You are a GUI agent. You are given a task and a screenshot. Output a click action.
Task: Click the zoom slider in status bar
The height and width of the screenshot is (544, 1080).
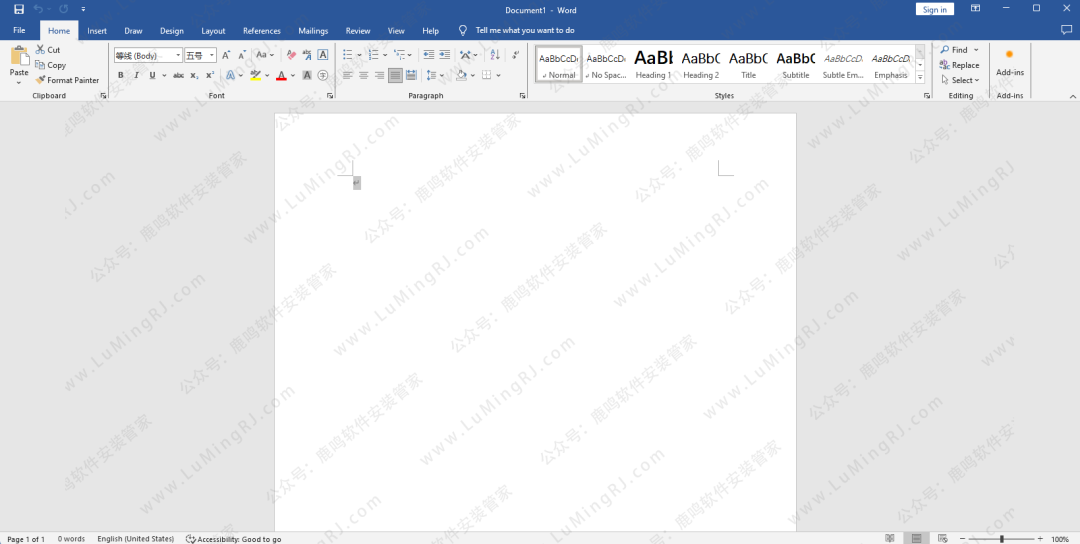pos(1001,539)
